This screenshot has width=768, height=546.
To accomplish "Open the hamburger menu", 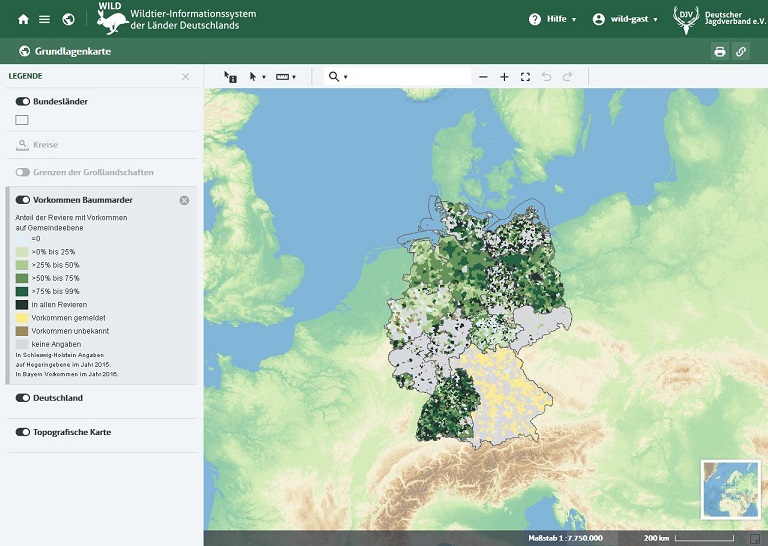I will (45, 19).
